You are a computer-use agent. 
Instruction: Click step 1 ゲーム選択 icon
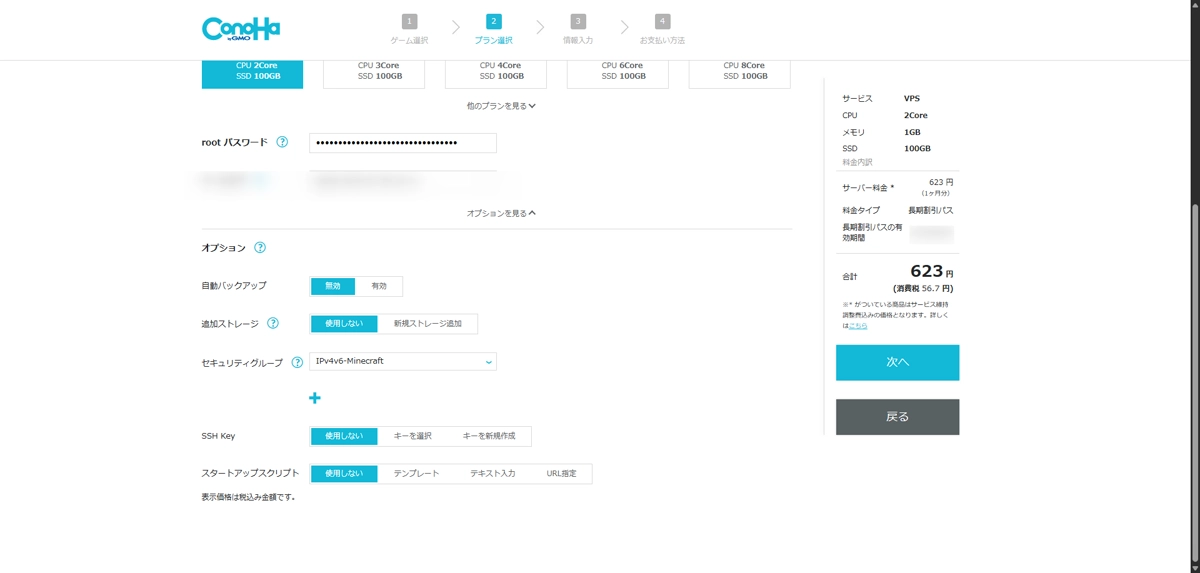coord(409,21)
